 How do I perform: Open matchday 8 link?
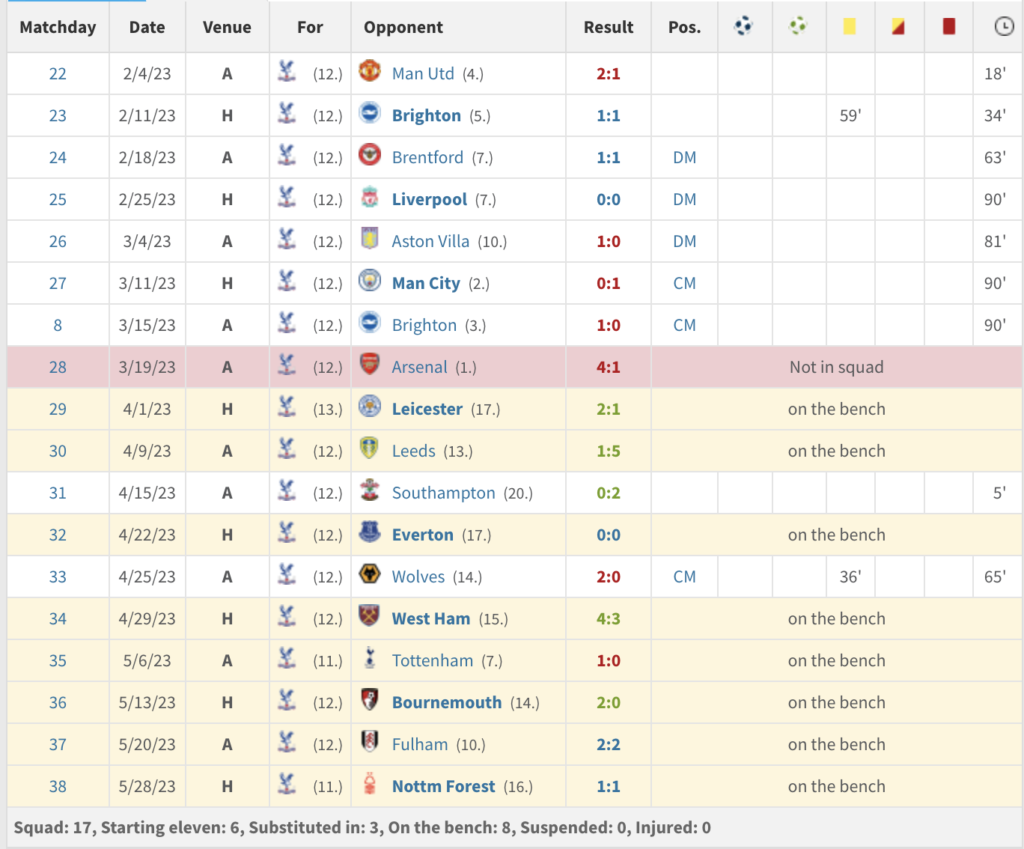tap(57, 325)
